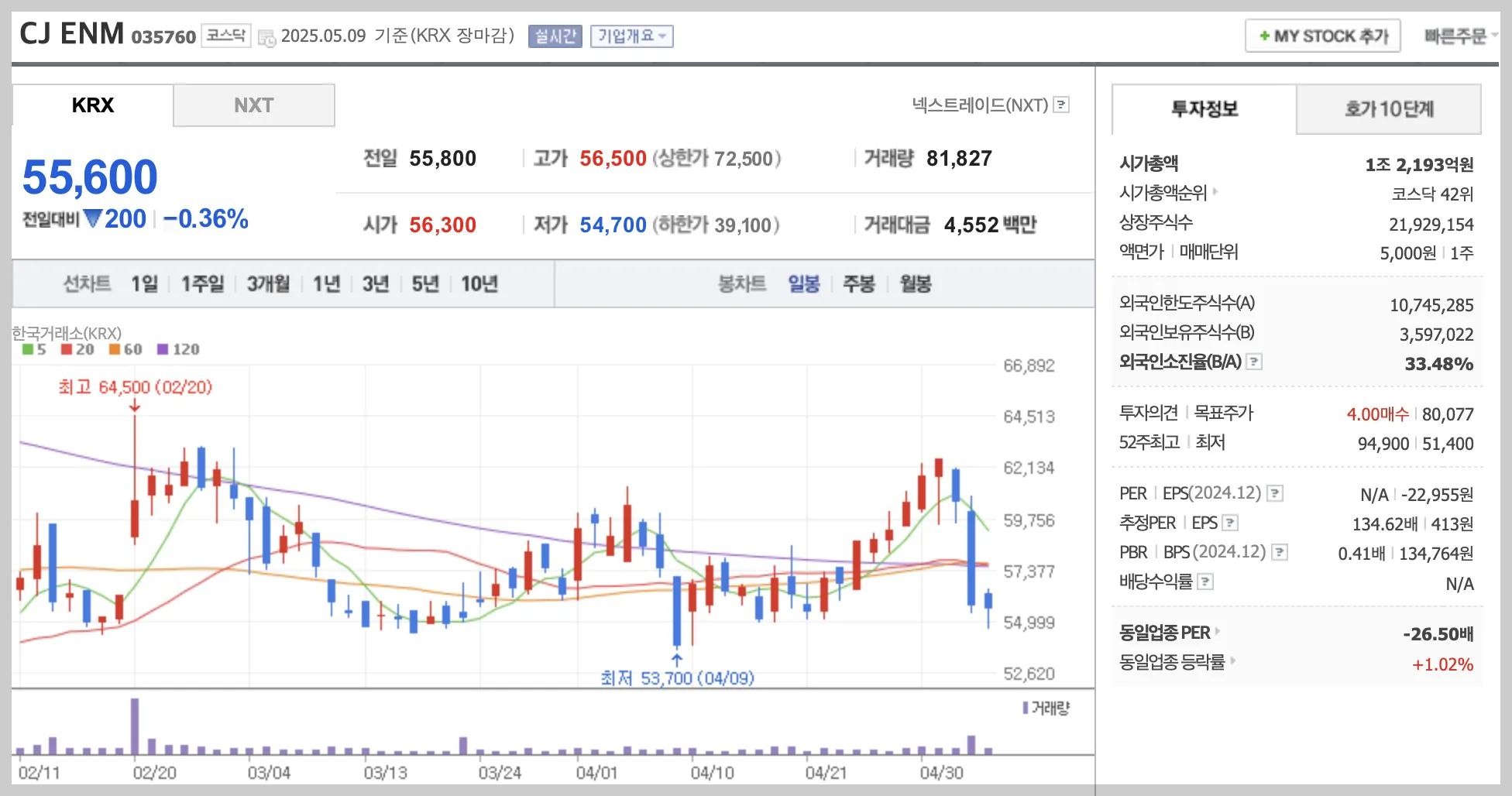Open help icon next to 배당수익률

[x=1205, y=582]
